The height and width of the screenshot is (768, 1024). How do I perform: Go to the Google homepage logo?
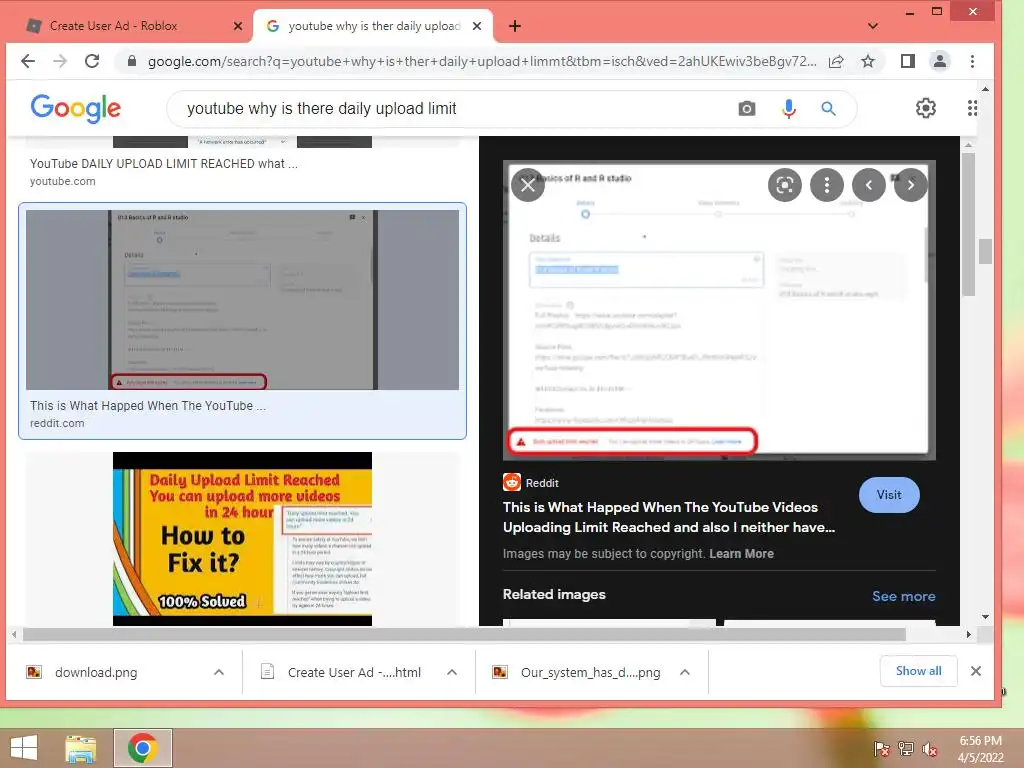[75, 108]
